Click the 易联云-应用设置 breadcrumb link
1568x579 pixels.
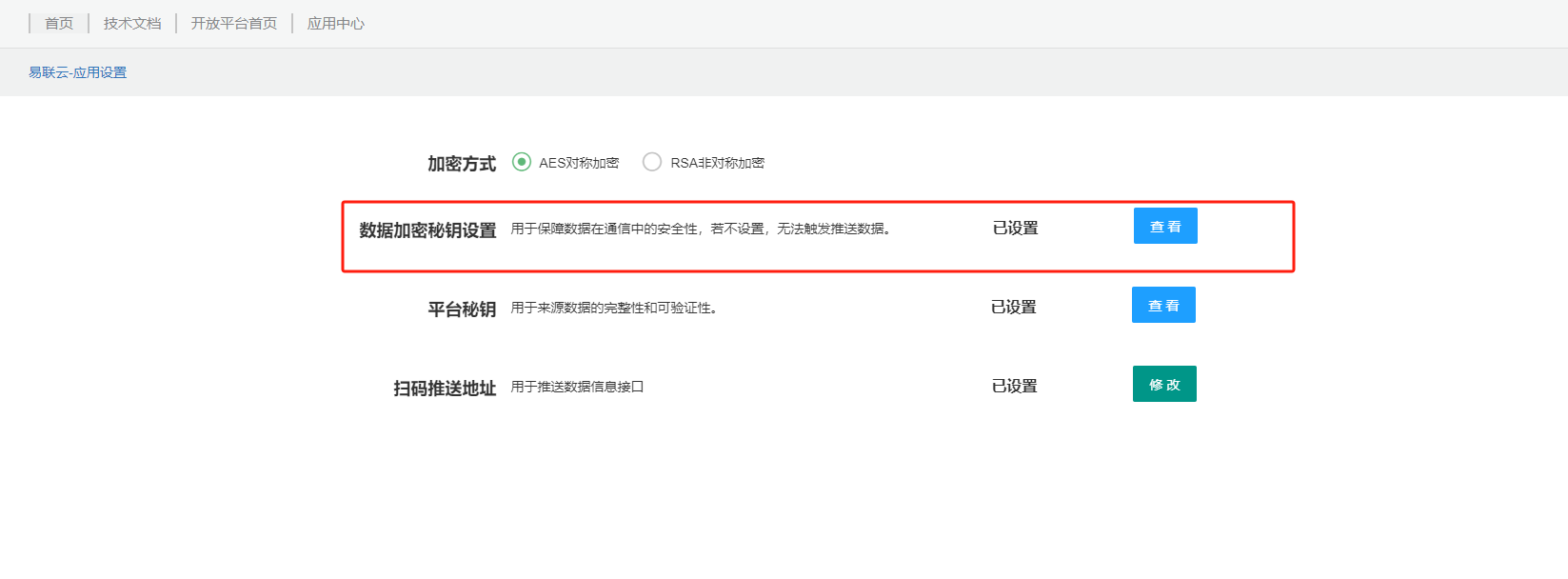(77, 72)
